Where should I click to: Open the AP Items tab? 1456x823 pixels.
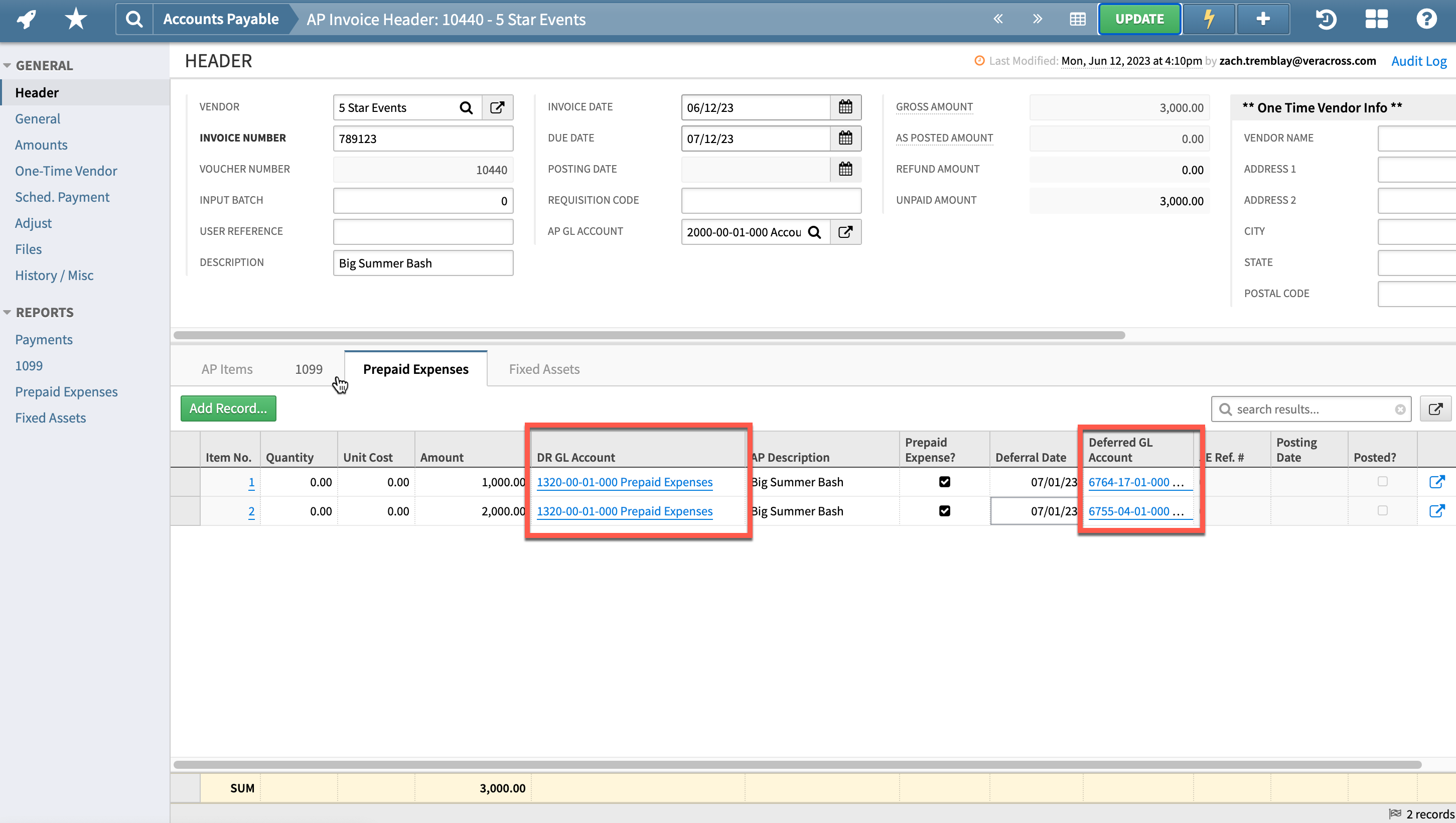pyautogui.click(x=227, y=368)
